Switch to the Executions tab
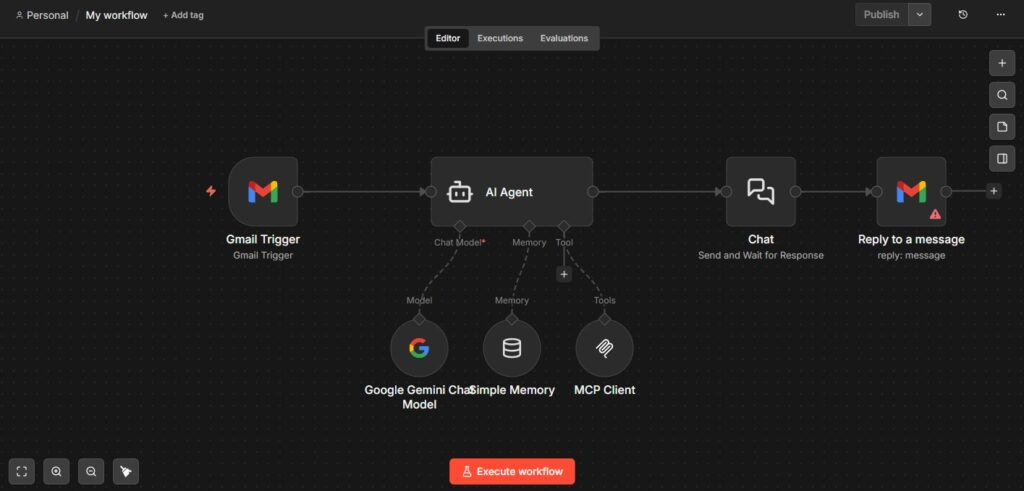This screenshot has width=1024, height=491. [x=500, y=38]
